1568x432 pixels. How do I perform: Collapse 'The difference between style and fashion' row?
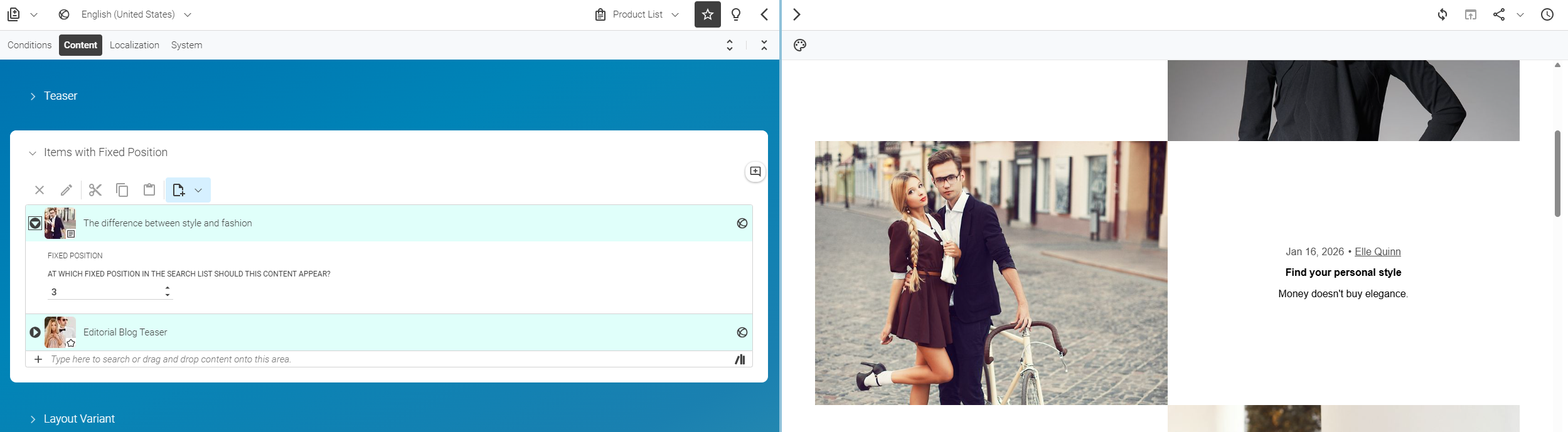tap(35, 223)
